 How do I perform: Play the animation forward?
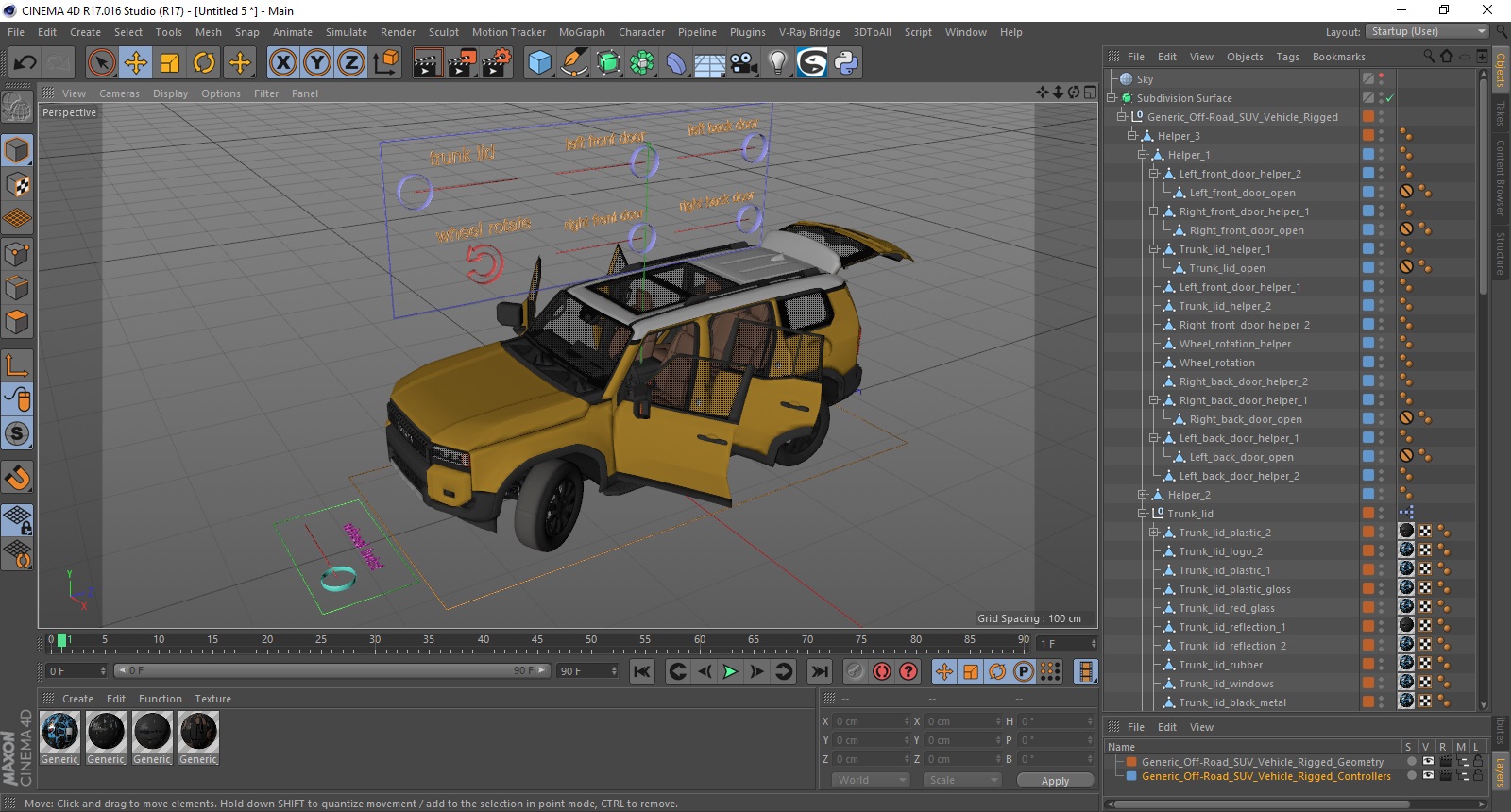[730, 671]
